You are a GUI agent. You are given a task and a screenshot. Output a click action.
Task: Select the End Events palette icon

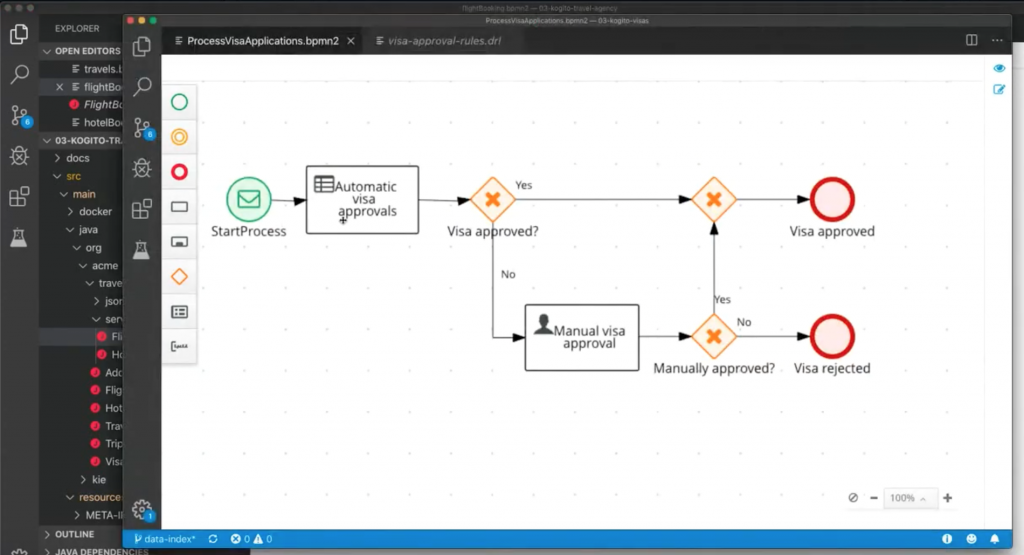coord(180,172)
